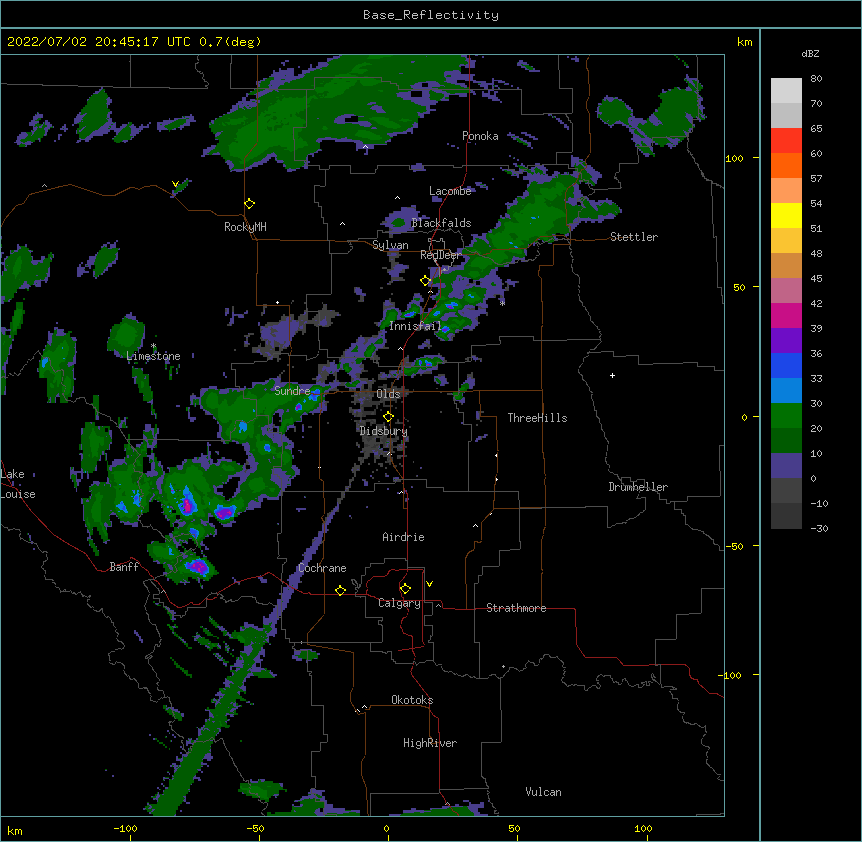Click the Strathmore label
Screen dimensions: 862x842
[516, 608]
